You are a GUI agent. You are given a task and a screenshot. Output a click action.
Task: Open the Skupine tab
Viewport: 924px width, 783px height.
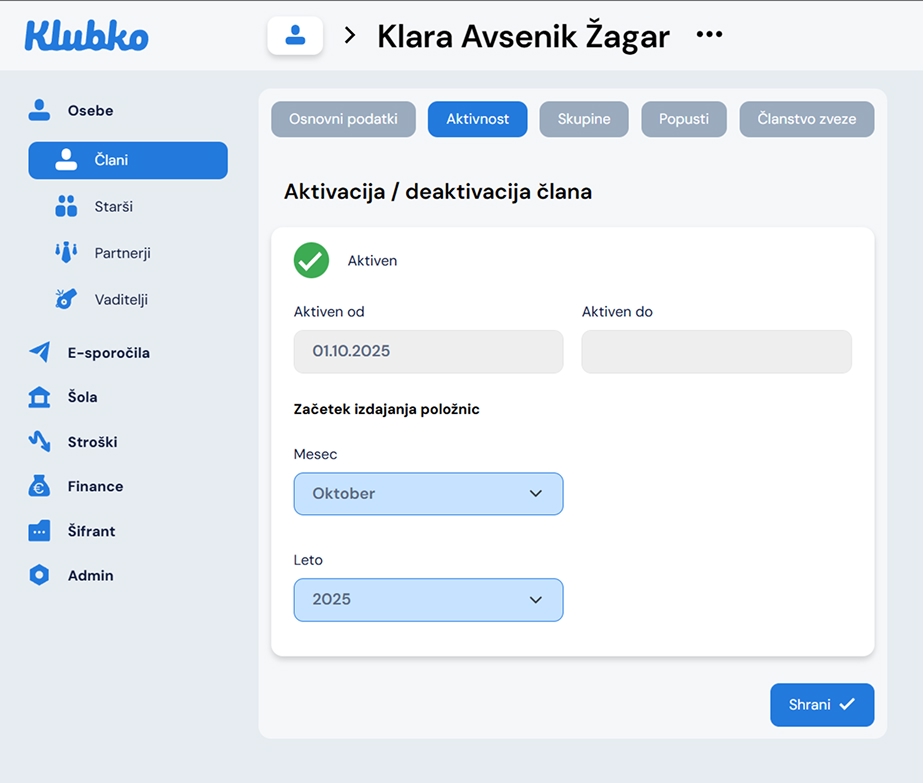(584, 119)
